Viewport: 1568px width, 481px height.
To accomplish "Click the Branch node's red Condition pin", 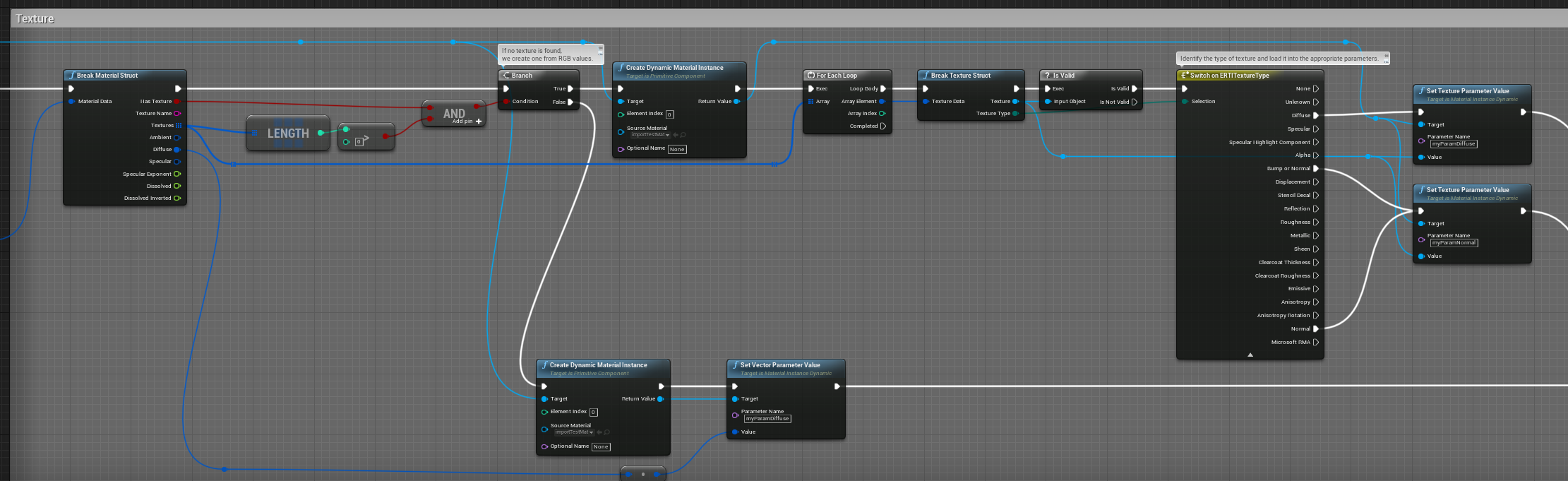I will (x=506, y=102).
